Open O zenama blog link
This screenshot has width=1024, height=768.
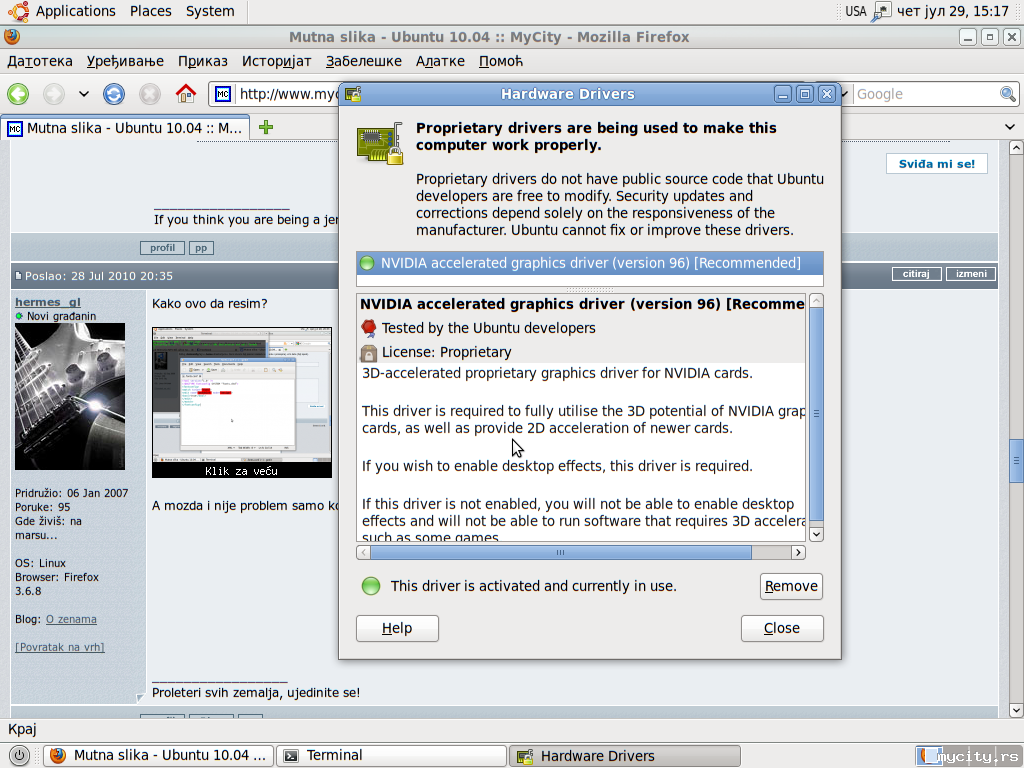71,619
